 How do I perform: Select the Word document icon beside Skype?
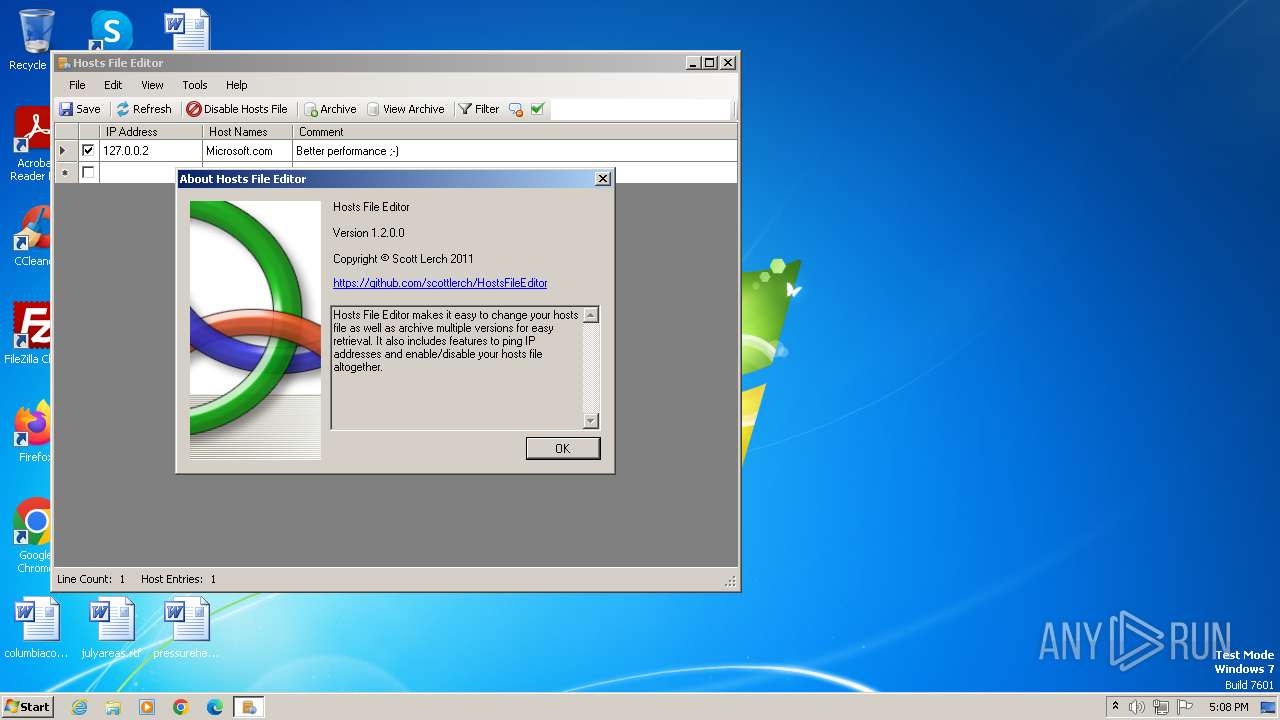[x=187, y=30]
